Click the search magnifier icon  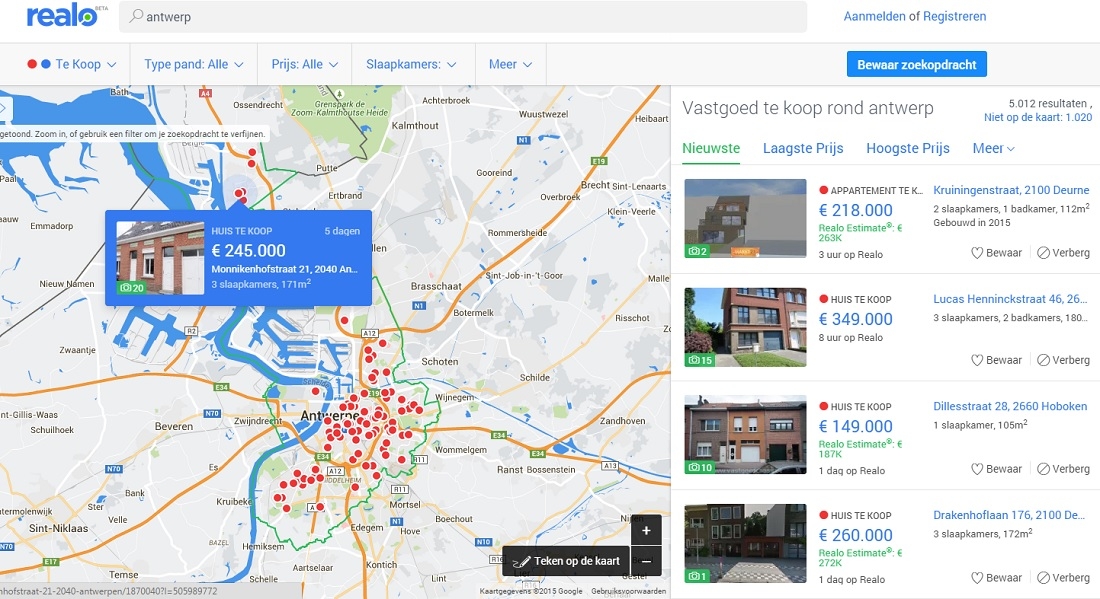(135, 17)
